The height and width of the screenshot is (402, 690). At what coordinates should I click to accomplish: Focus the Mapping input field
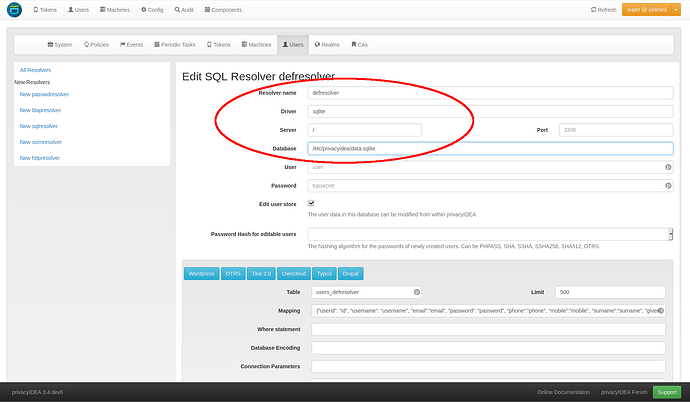point(488,311)
